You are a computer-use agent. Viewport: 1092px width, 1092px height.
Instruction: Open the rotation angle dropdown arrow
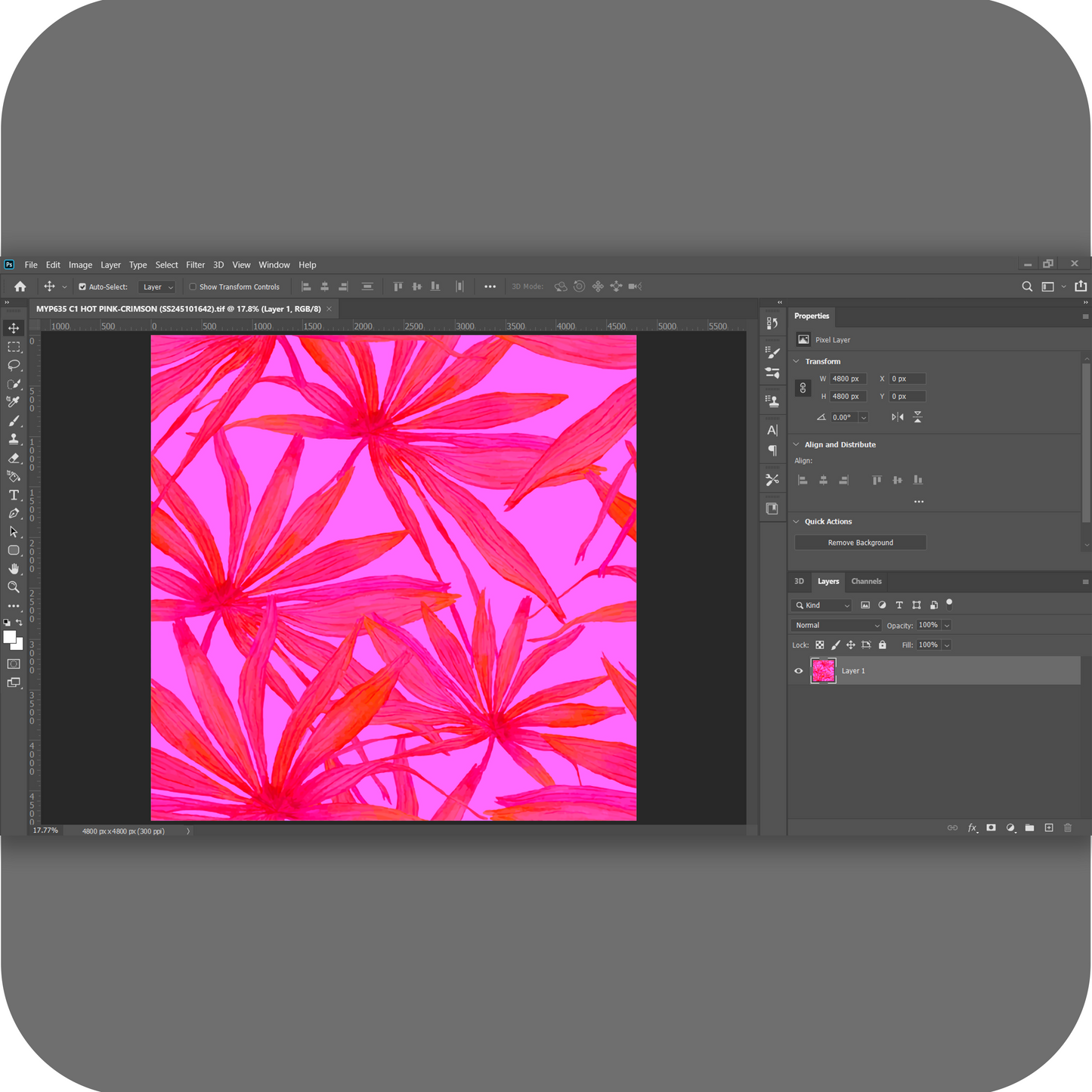coord(864,417)
